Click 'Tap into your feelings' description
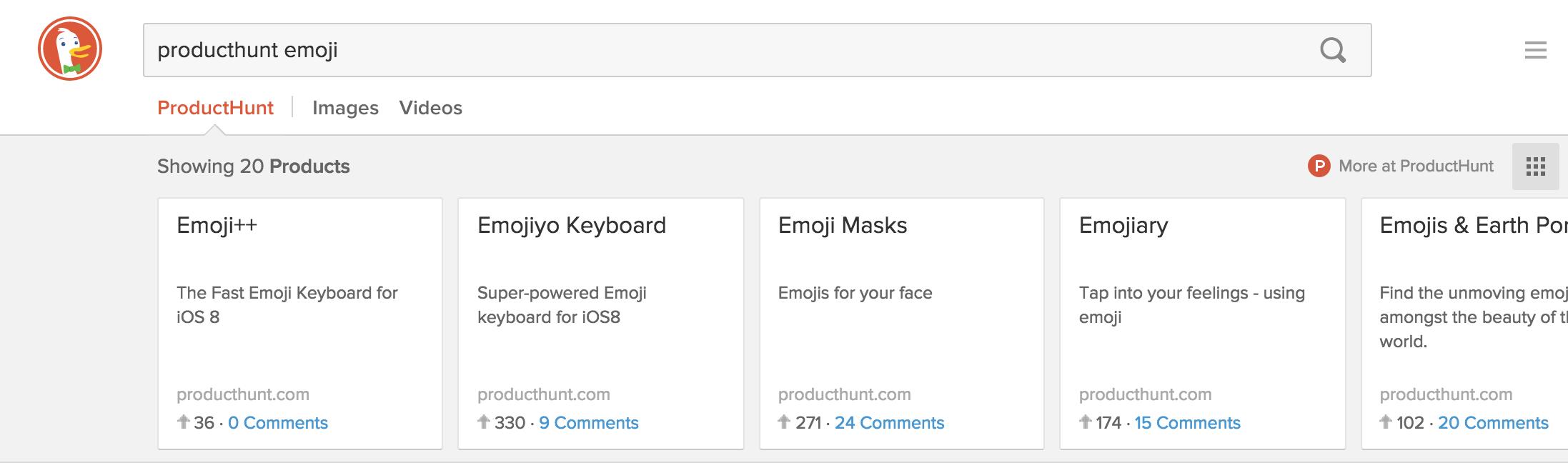The image size is (1568, 473). point(1192,305)
